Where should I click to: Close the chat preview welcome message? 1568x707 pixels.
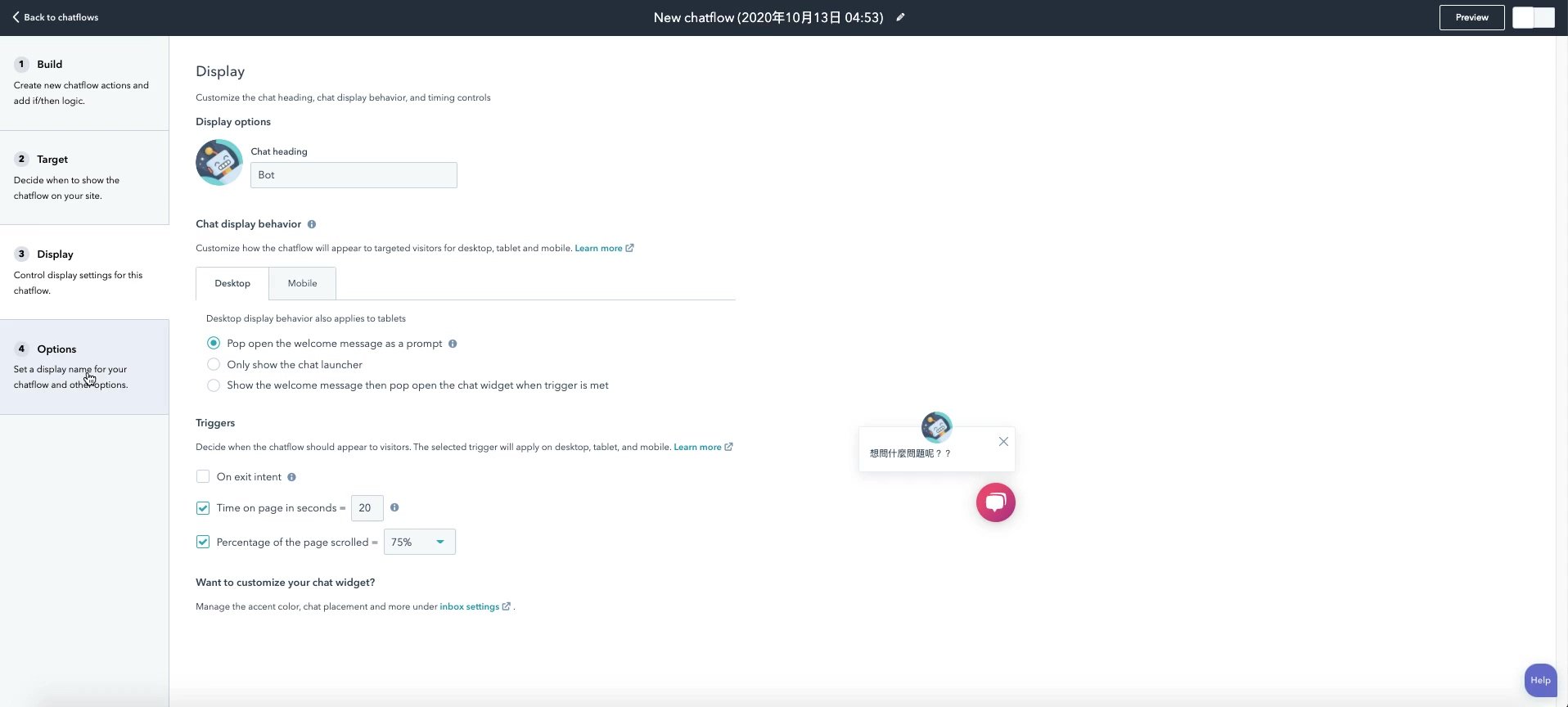1003,442
